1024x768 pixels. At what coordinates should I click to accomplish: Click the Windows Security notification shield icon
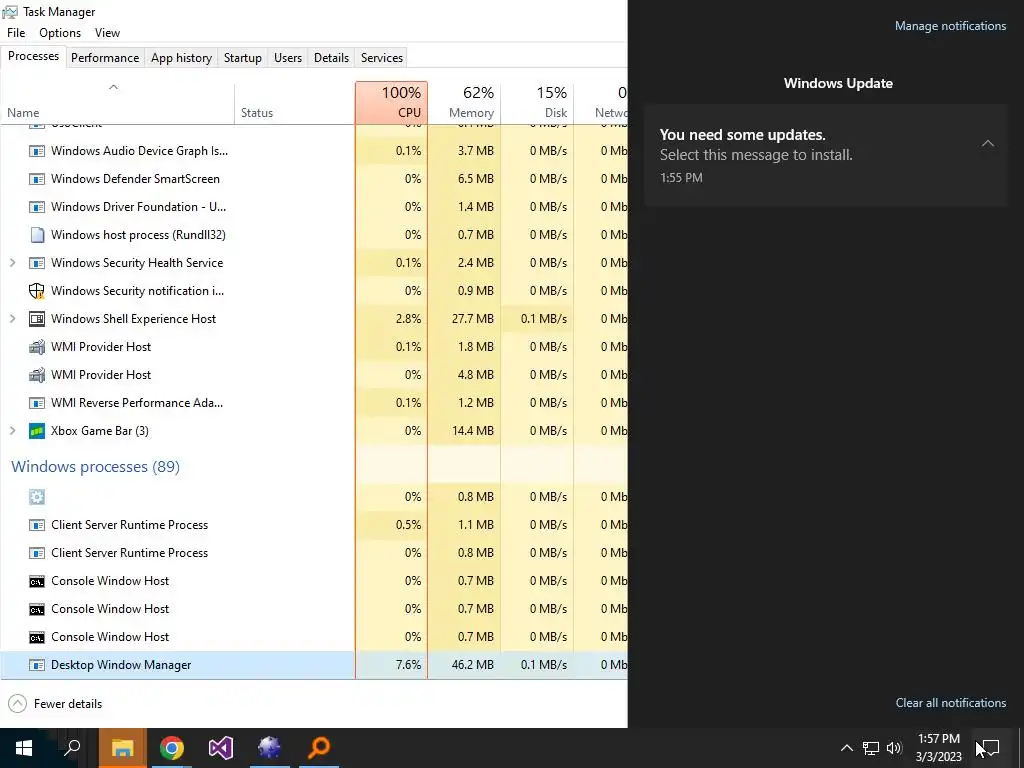click(x=37, y=291)
